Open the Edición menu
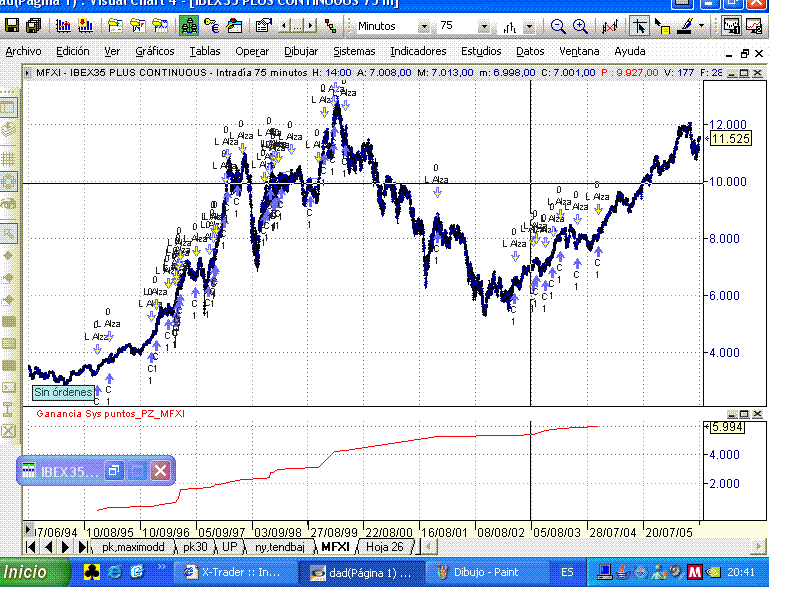The height and width of the screenshot is (600, 800). pyautogui.click(x=72, y=52)
